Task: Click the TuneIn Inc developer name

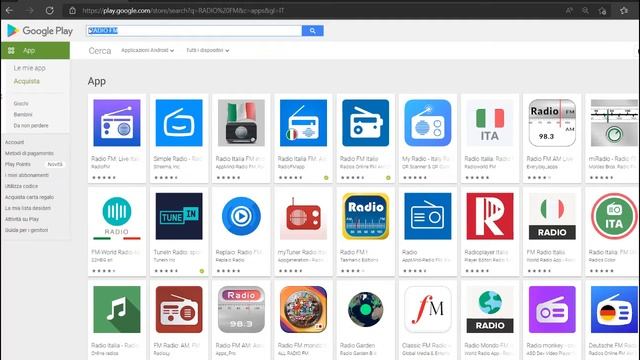Action: pyautogui.click(x=164, y=260)
